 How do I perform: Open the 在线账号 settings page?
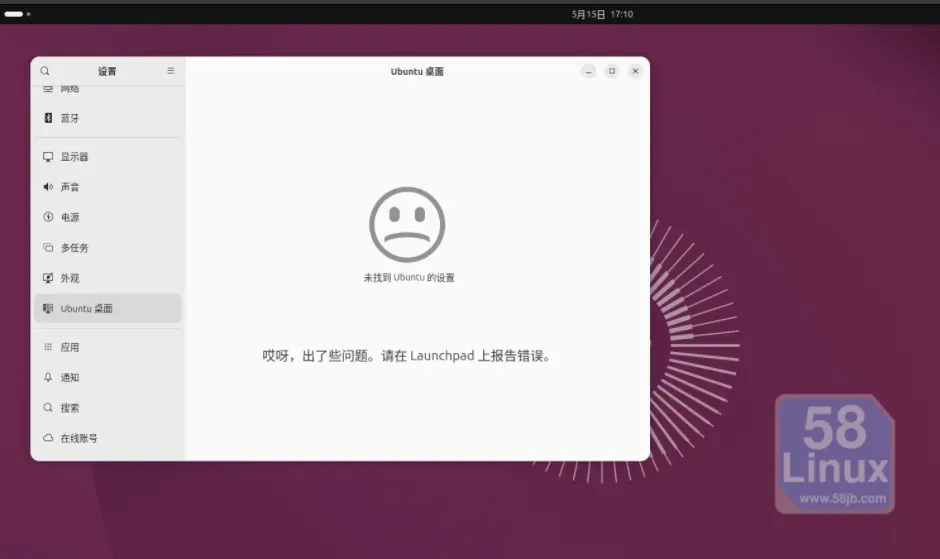[108, 438]
